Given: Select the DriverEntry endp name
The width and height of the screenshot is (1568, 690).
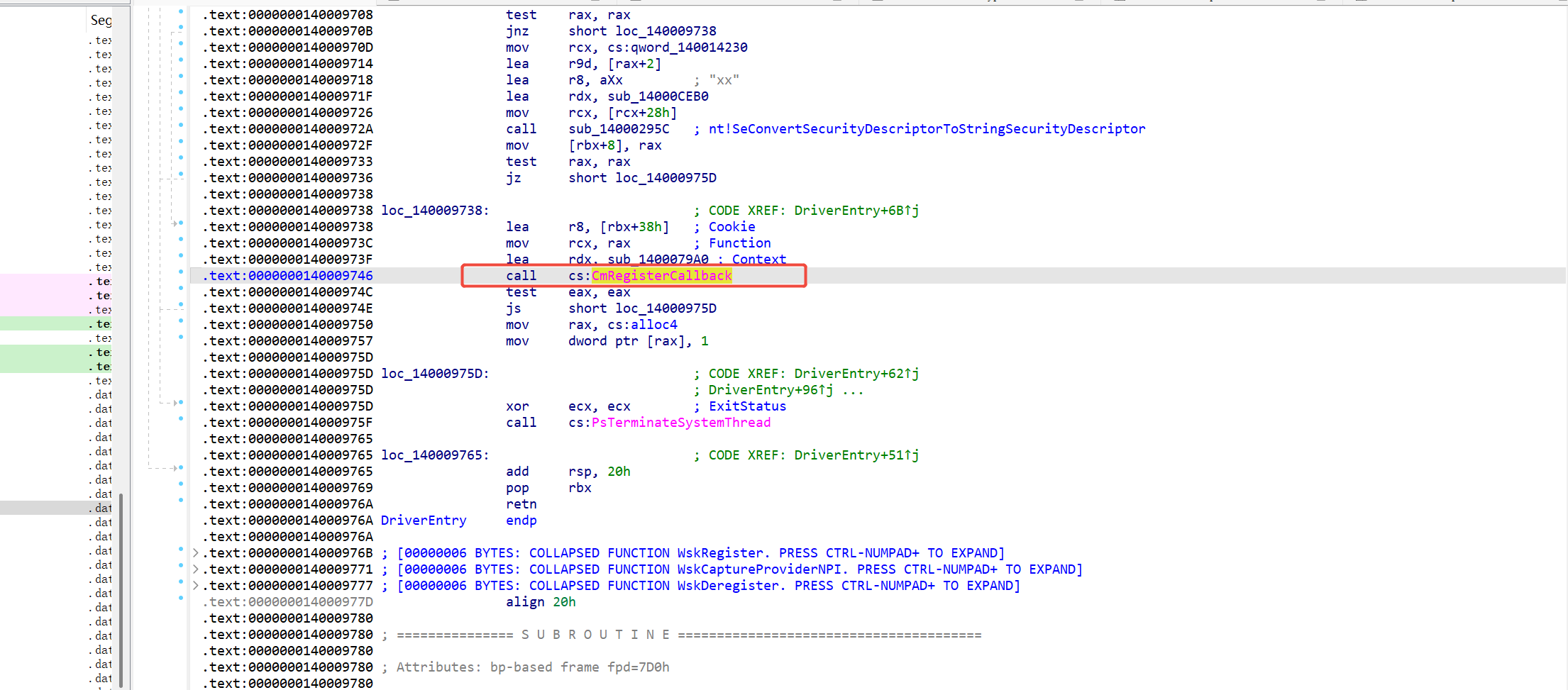Looking at the screenshot, I should coord(424,521).
